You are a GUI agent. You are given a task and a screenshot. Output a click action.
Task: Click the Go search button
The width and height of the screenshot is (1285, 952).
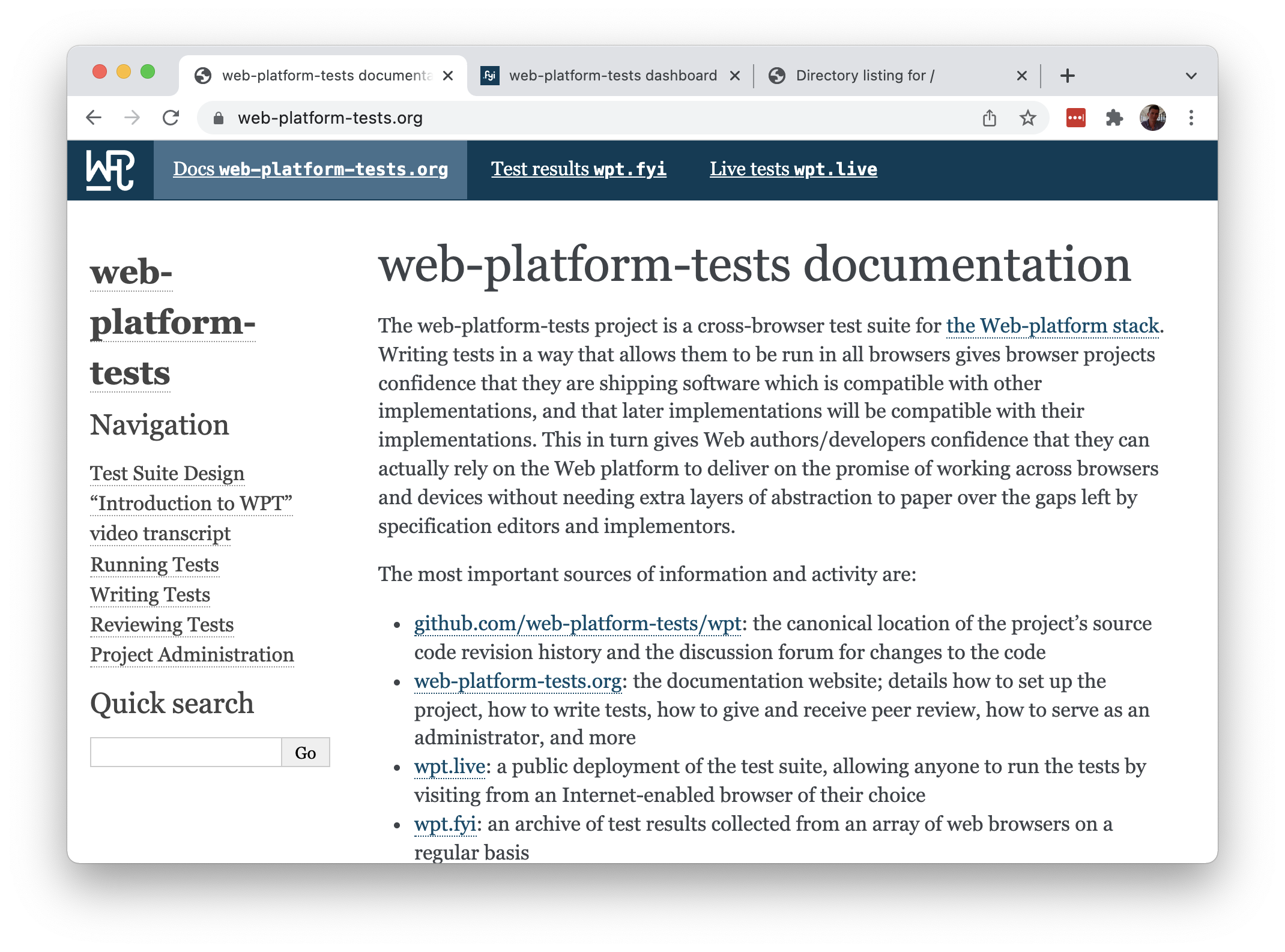[x=306, y=752]
